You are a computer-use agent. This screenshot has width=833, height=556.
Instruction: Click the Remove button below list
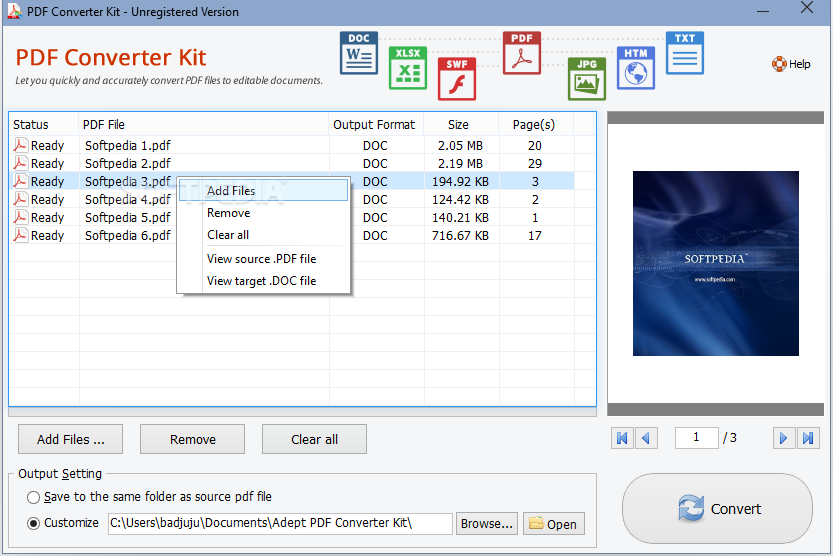tap(192, 439)
